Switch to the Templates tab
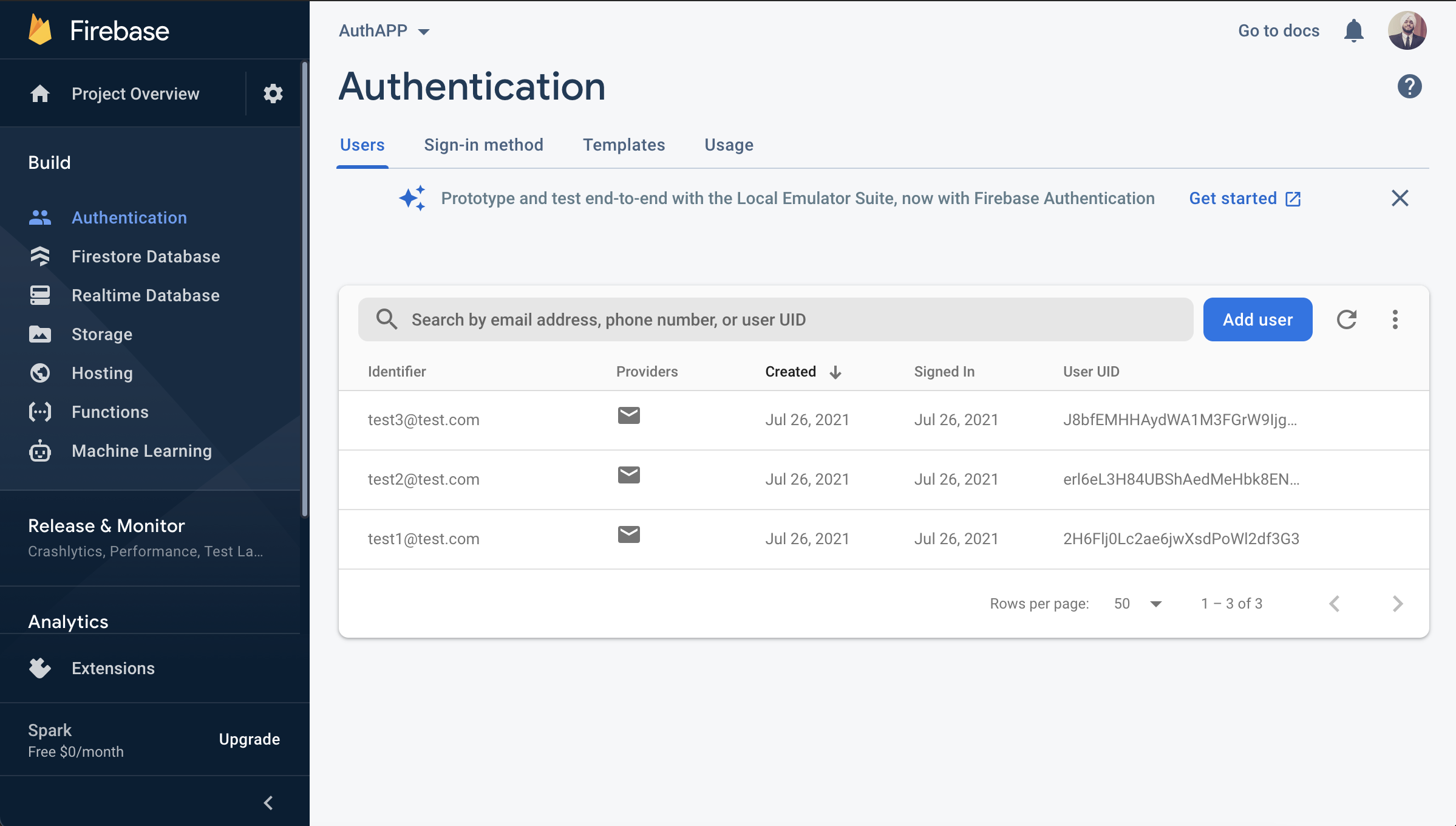The height and width of the screenshot is (826, 1456). pyautogui.click(x=624, y=145)
